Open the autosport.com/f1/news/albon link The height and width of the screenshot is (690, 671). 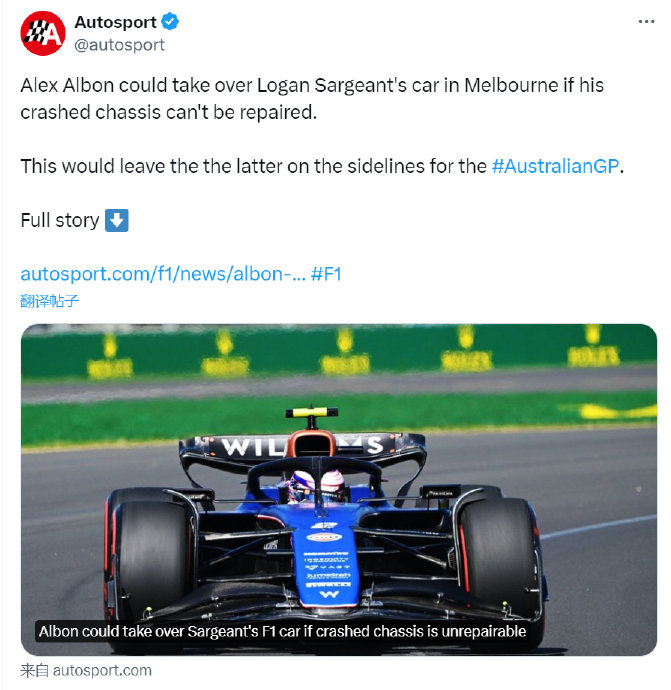point(163,274)
